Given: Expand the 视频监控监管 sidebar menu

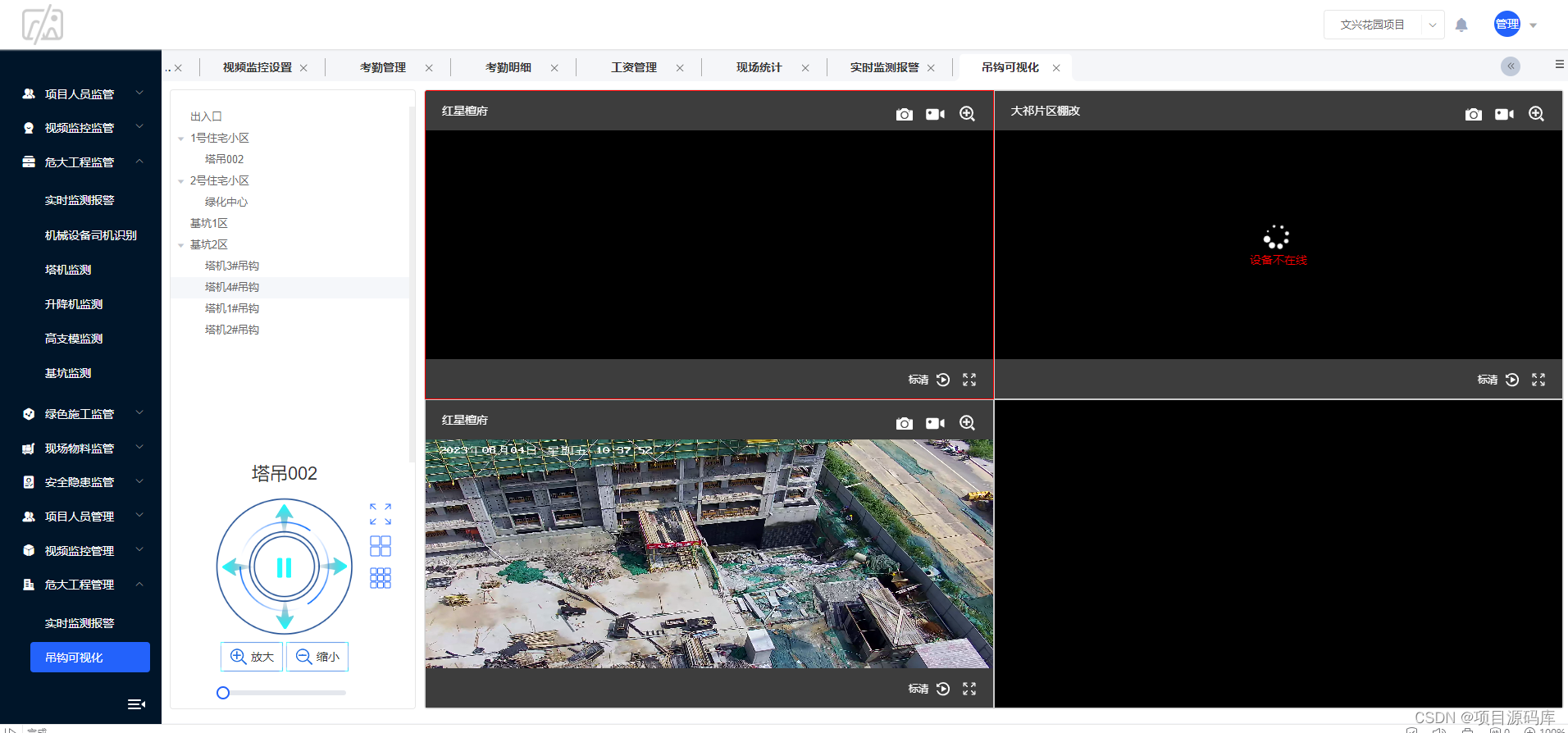Looking at the screenshot, I should (x=80, y=127).
